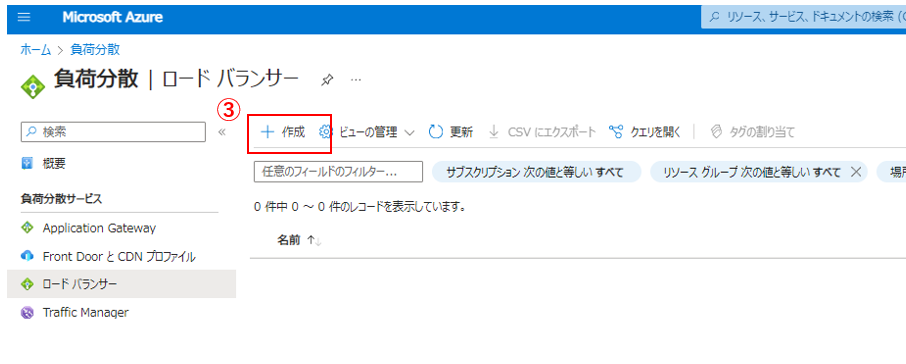Image resolution: width=906 pixels, height=364 pixels.
Task: Open the partially visible 場所 filter pill
Action: [x=891, y=172]
